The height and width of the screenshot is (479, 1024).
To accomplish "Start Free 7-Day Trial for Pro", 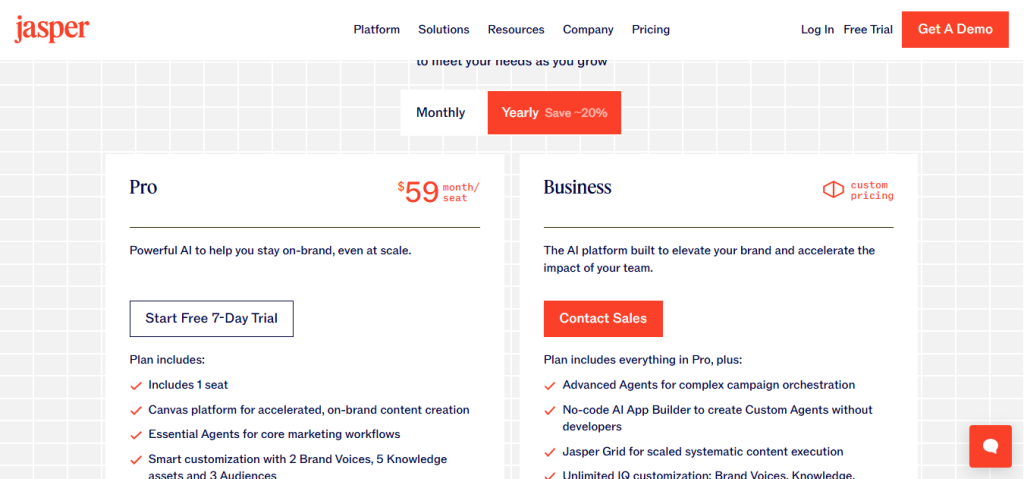I will pos(211,319).
